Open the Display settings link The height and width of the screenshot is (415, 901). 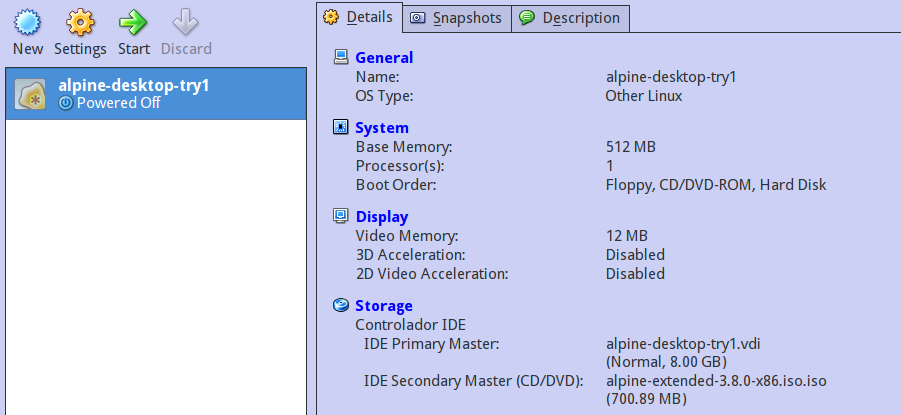click(x=382, y=217)
